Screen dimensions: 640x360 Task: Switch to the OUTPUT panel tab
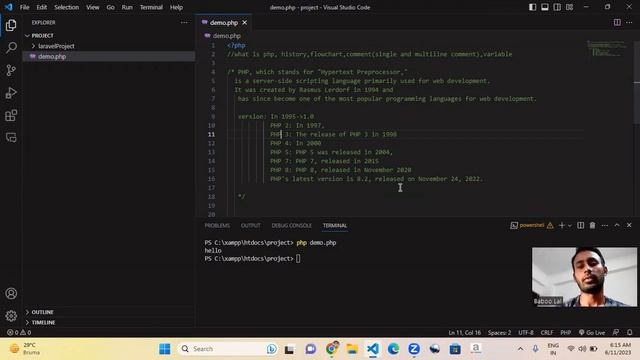[x=251, y=225]
